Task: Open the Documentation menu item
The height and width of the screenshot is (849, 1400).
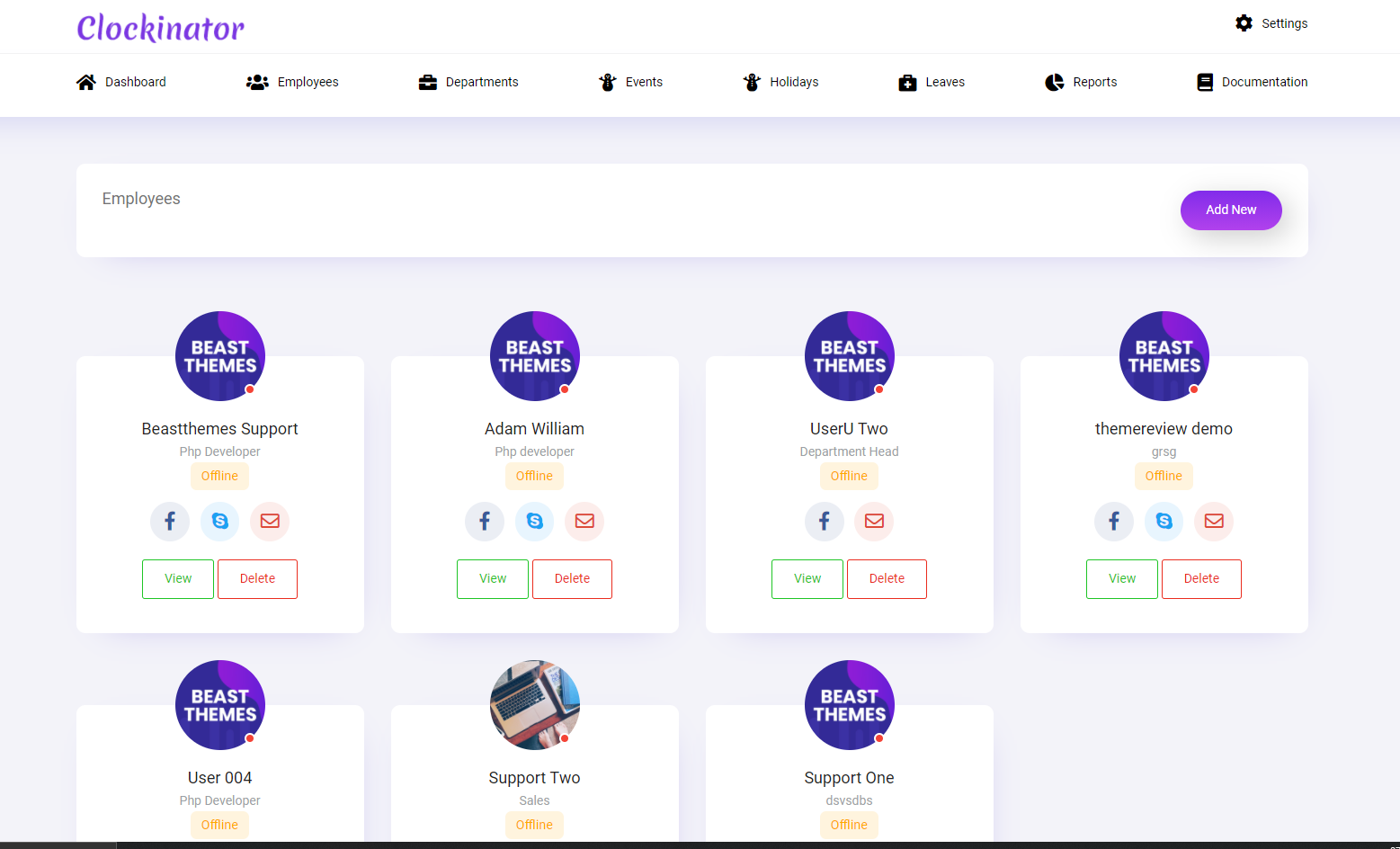Action: click(x=1253, y=82)
